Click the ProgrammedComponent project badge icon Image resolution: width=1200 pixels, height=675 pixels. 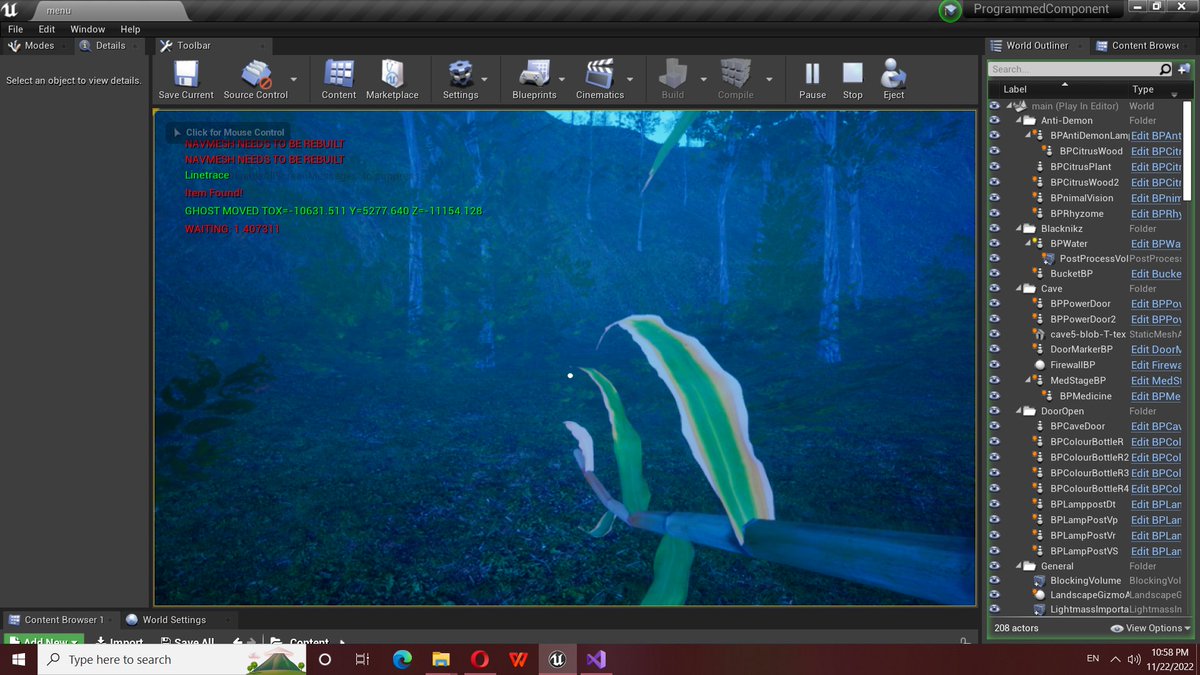(950, 10)
